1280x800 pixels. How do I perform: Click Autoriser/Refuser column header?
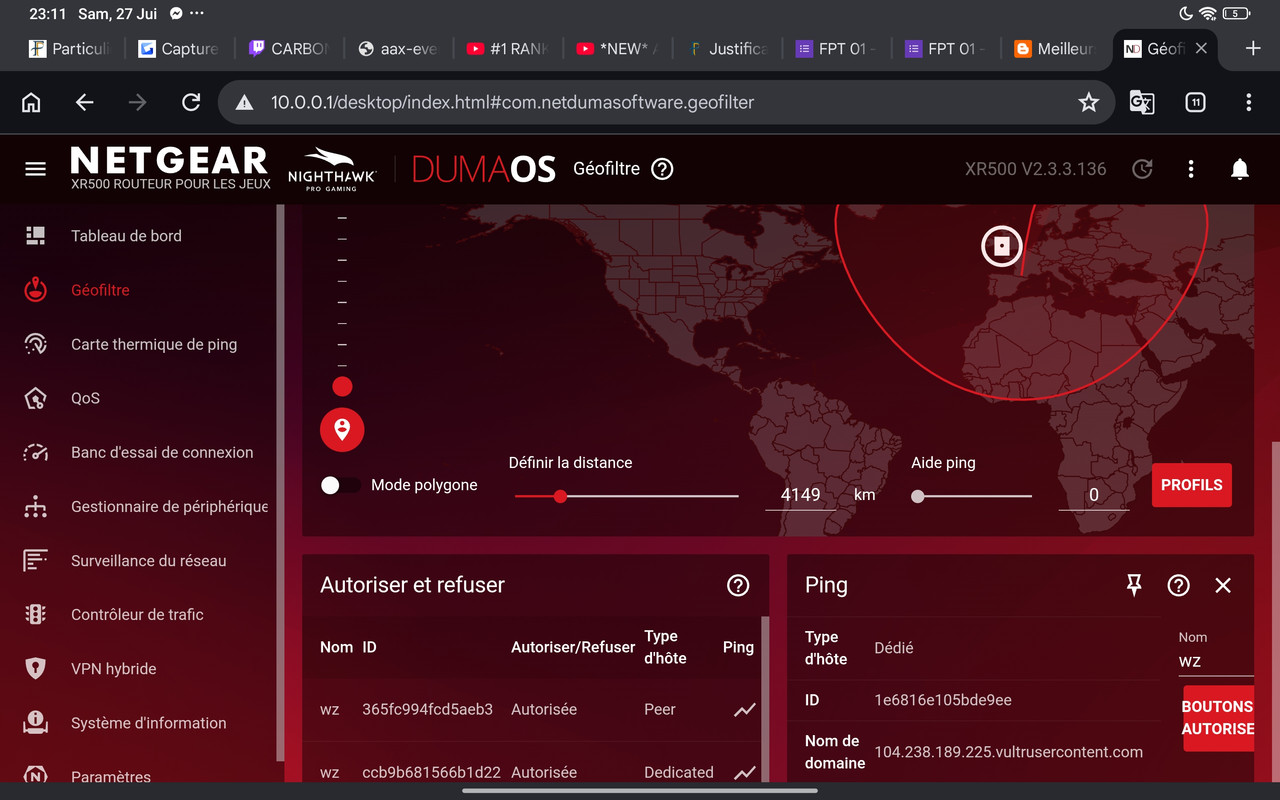coord(573,647)
